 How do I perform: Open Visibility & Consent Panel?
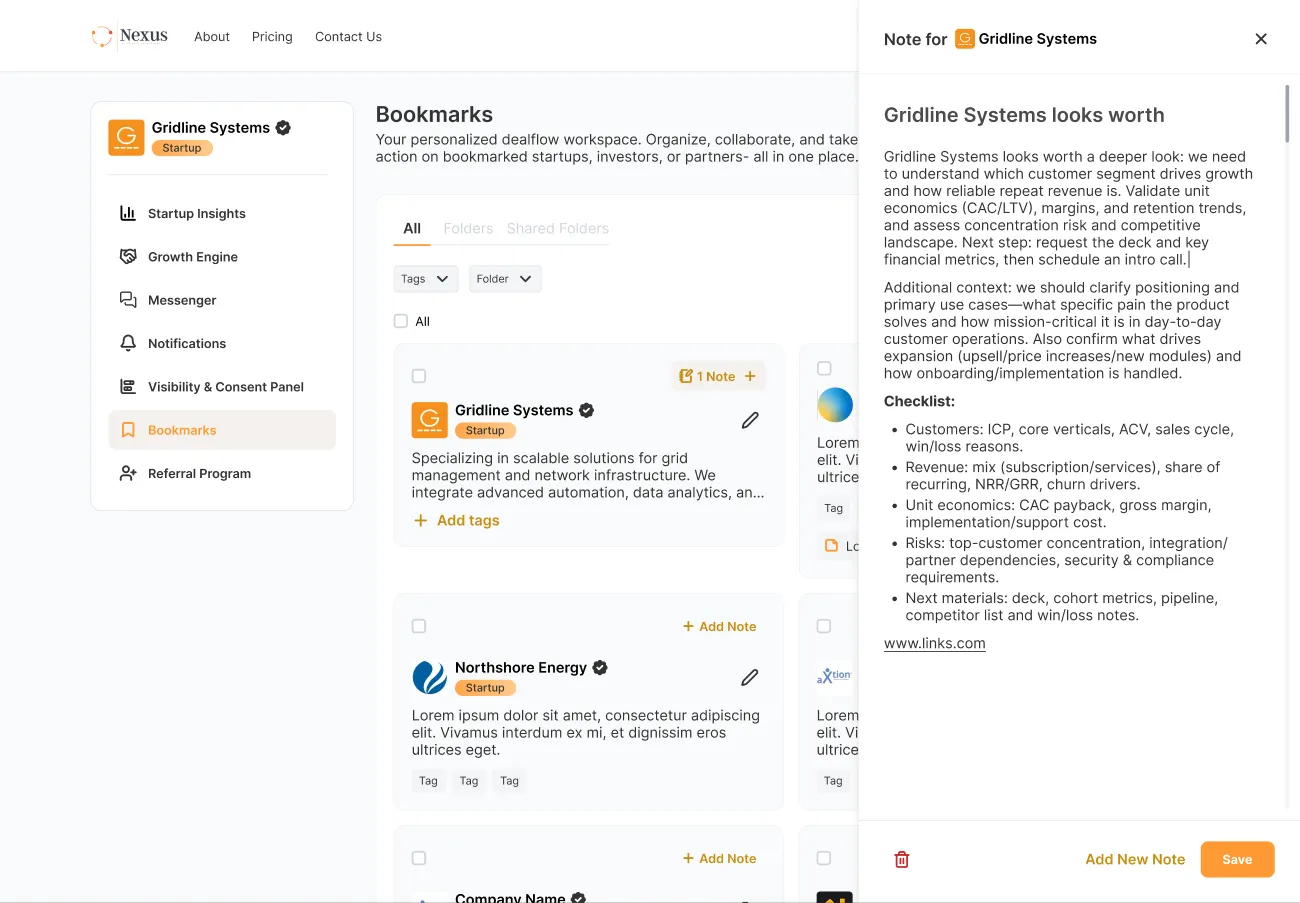(x=222, y=387)
